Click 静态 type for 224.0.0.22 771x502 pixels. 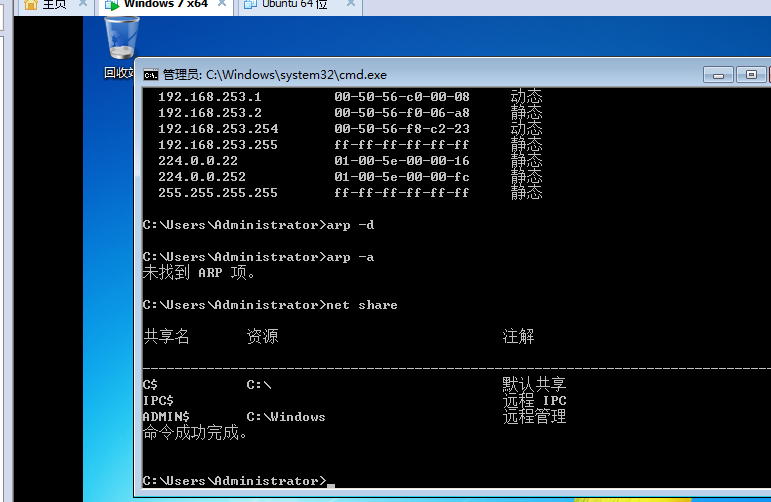(526, 160)
